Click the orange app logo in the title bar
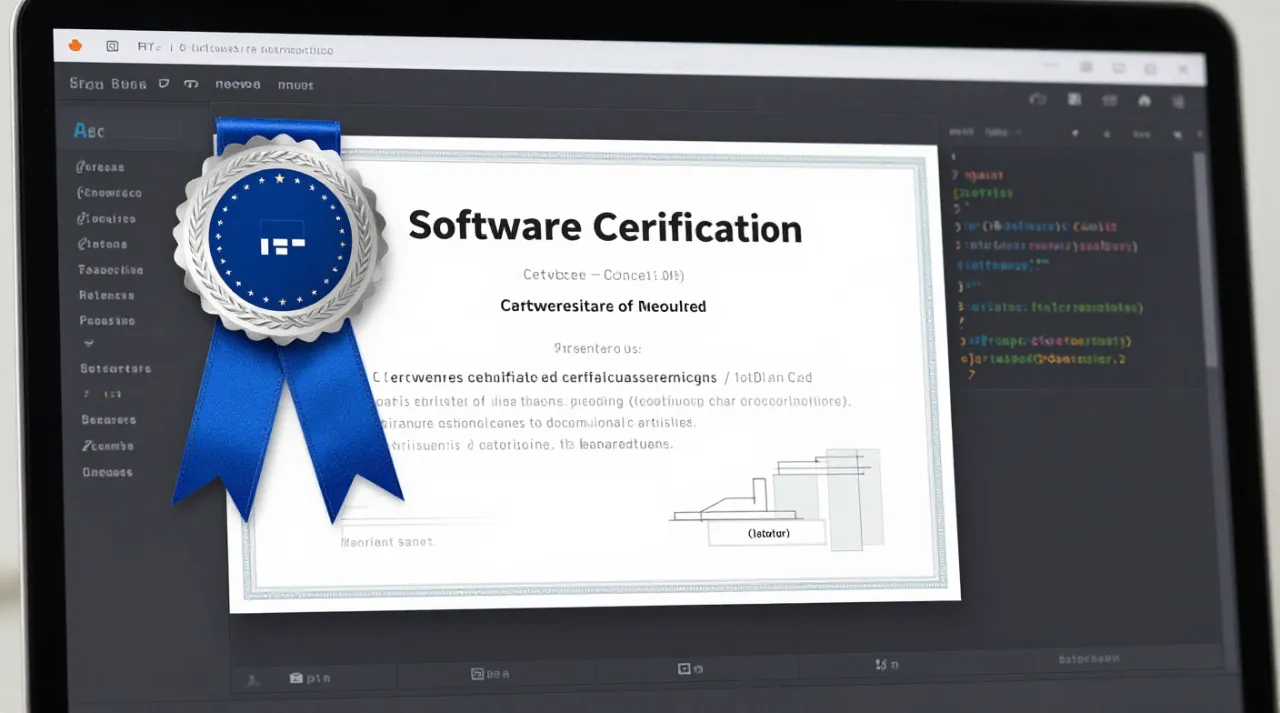 (x=74, y=45)
